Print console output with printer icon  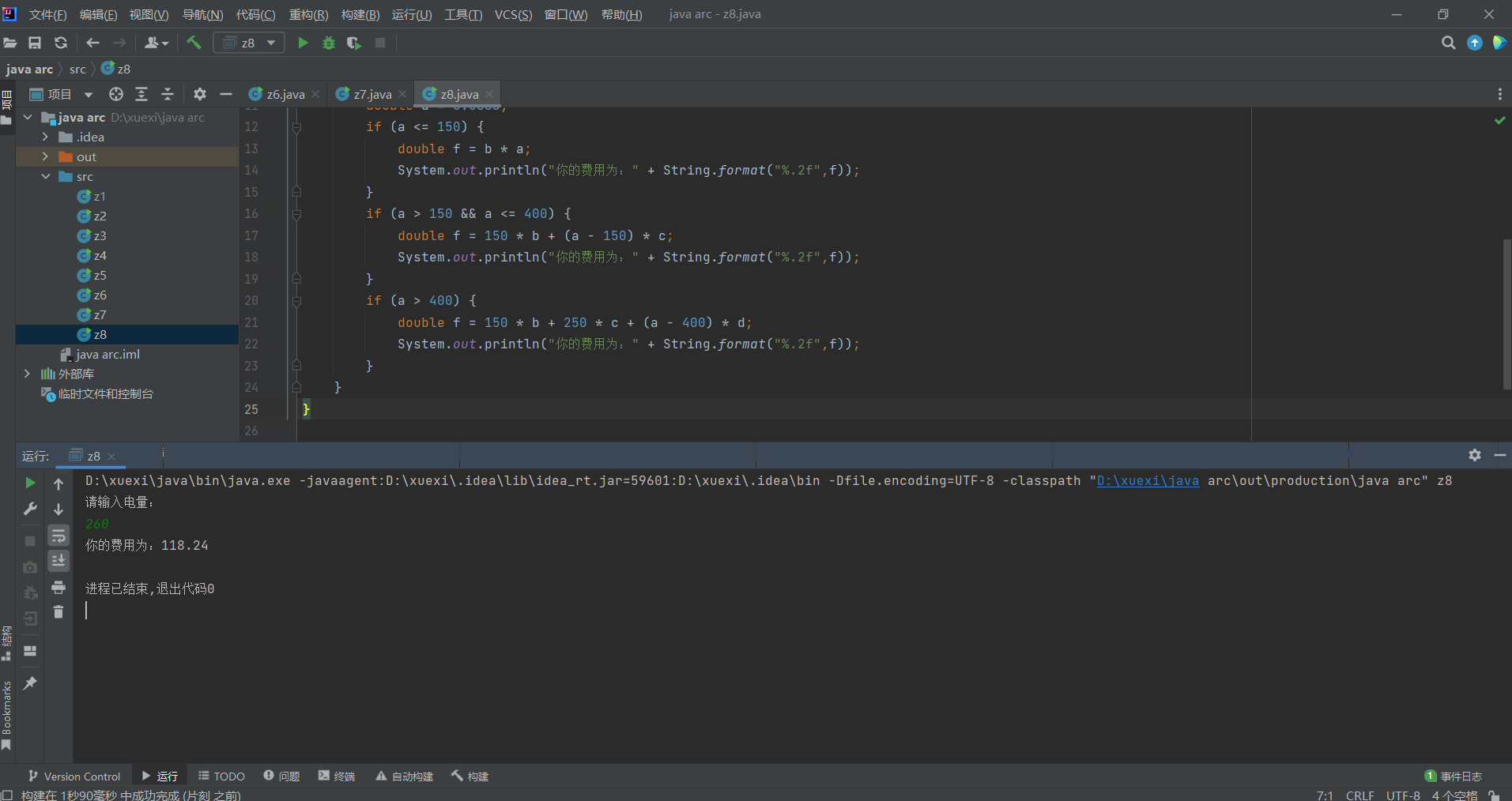click(x=58, y=587)
